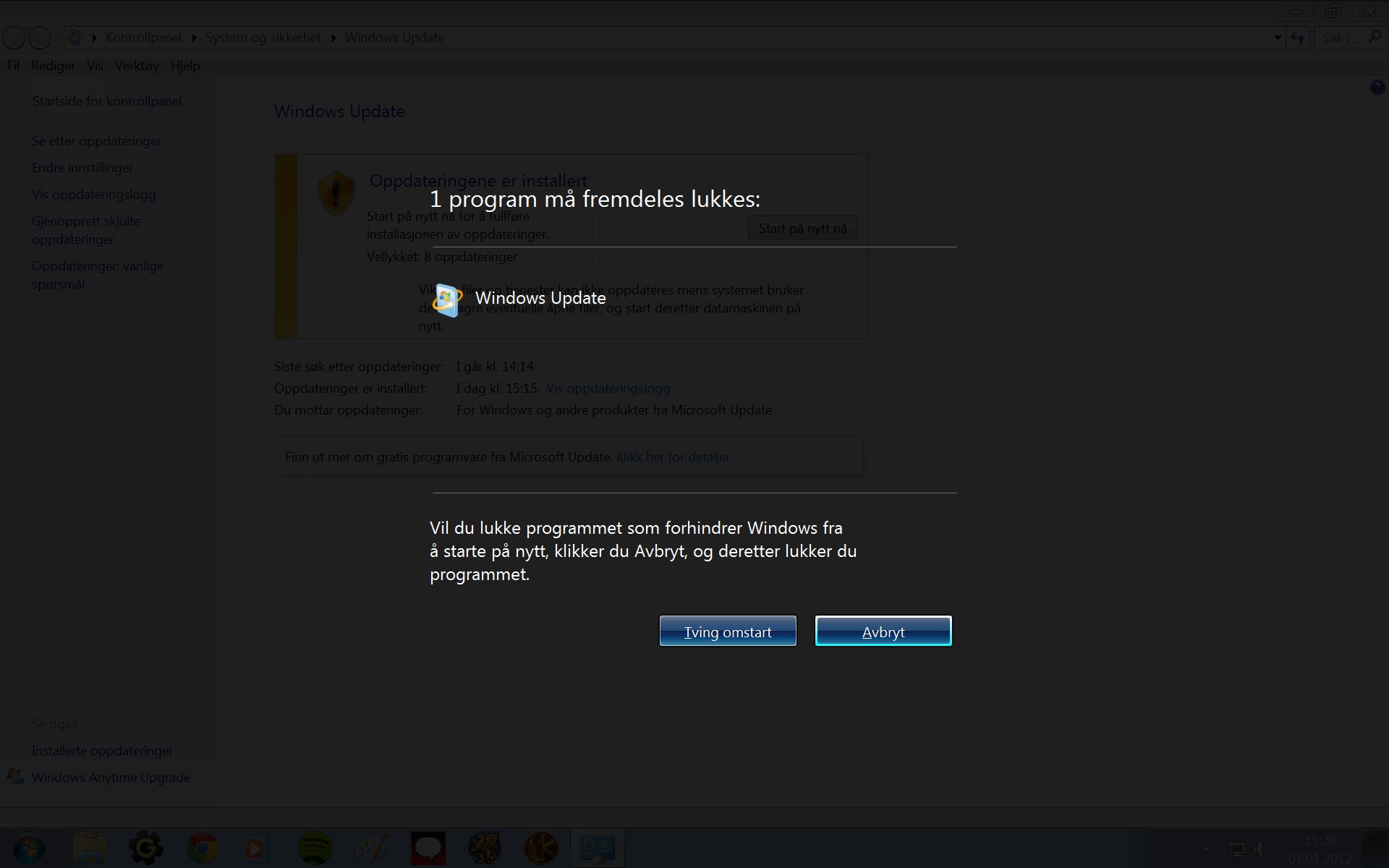Image resolution: width=1389 pixels, height=868 pixels.
Task: Expand arrow after Kontrollpanel breadcrumb
Action: tap(194, 38)
